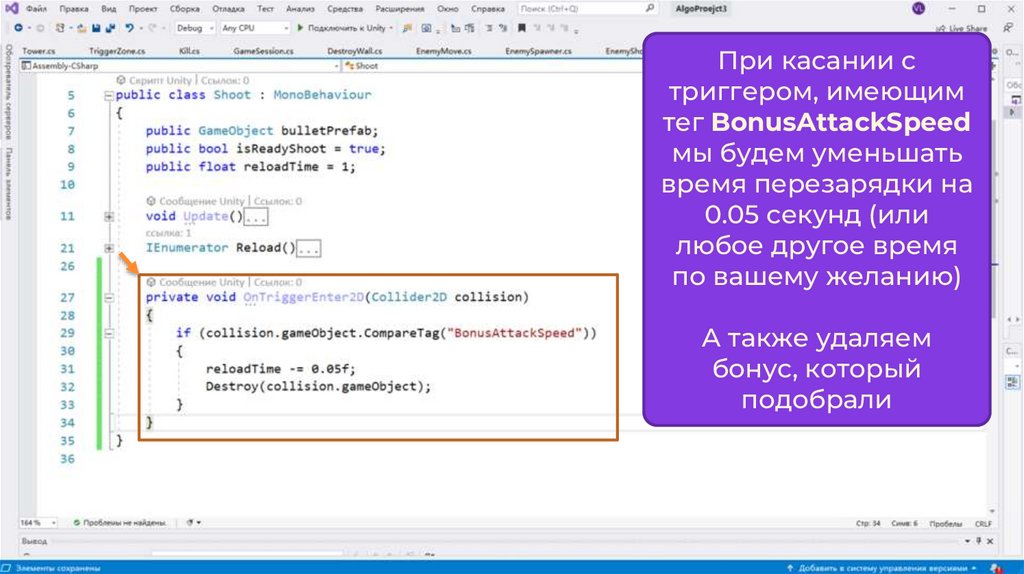
Task: Open the Отладка menu
Action: (229, 8)
